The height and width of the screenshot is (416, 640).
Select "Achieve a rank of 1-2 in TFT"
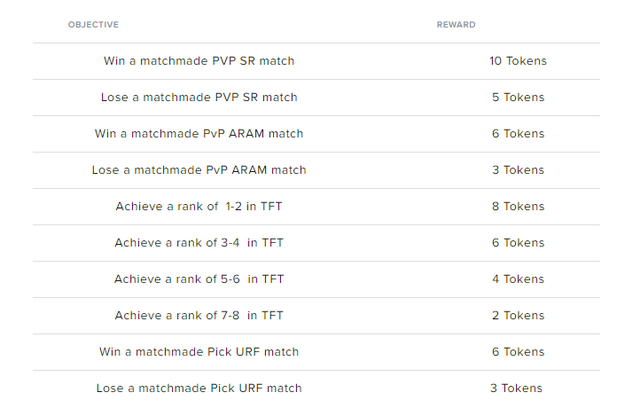coord(199,206)
